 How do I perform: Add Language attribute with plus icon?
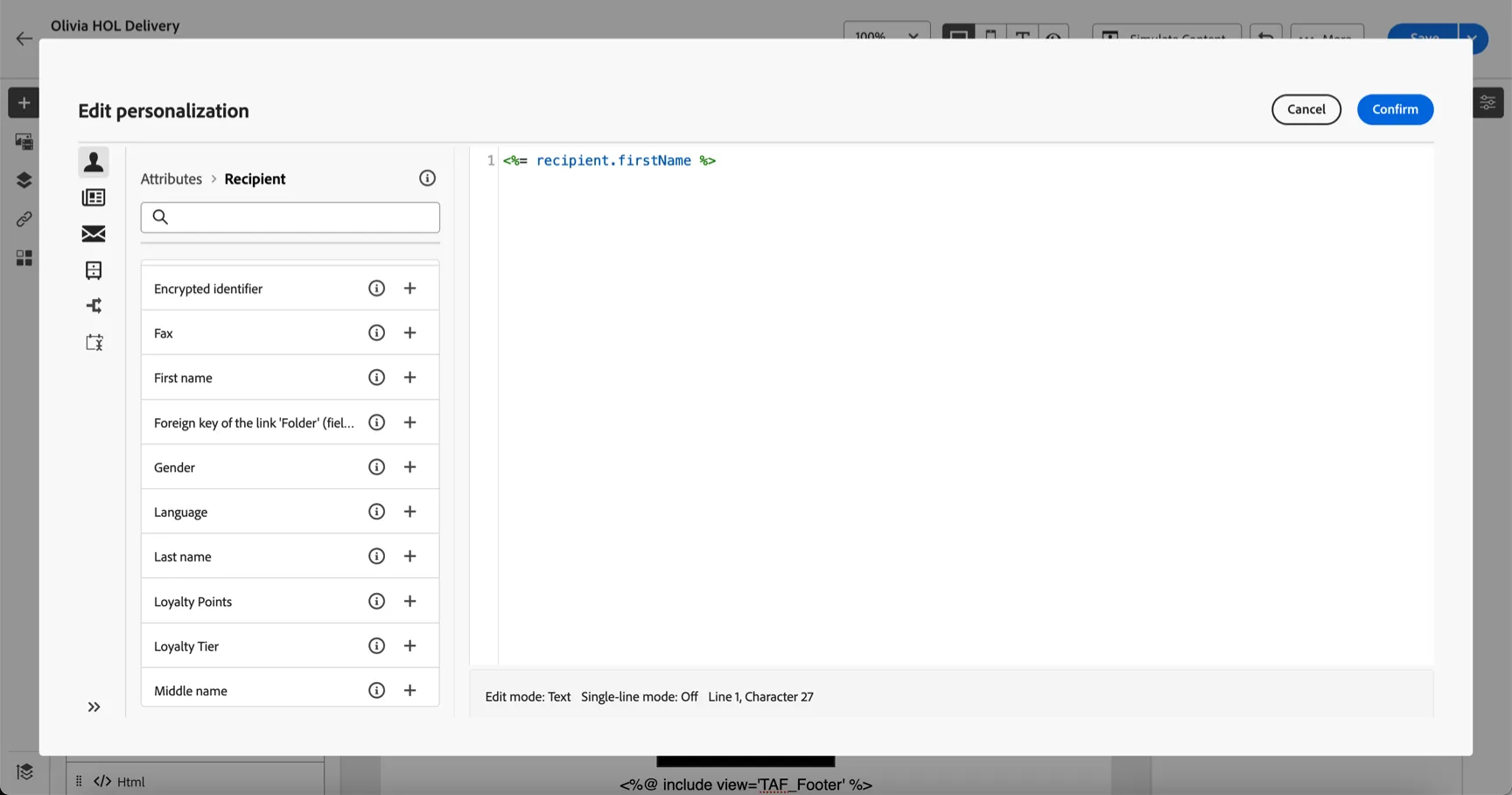(409, 512)
